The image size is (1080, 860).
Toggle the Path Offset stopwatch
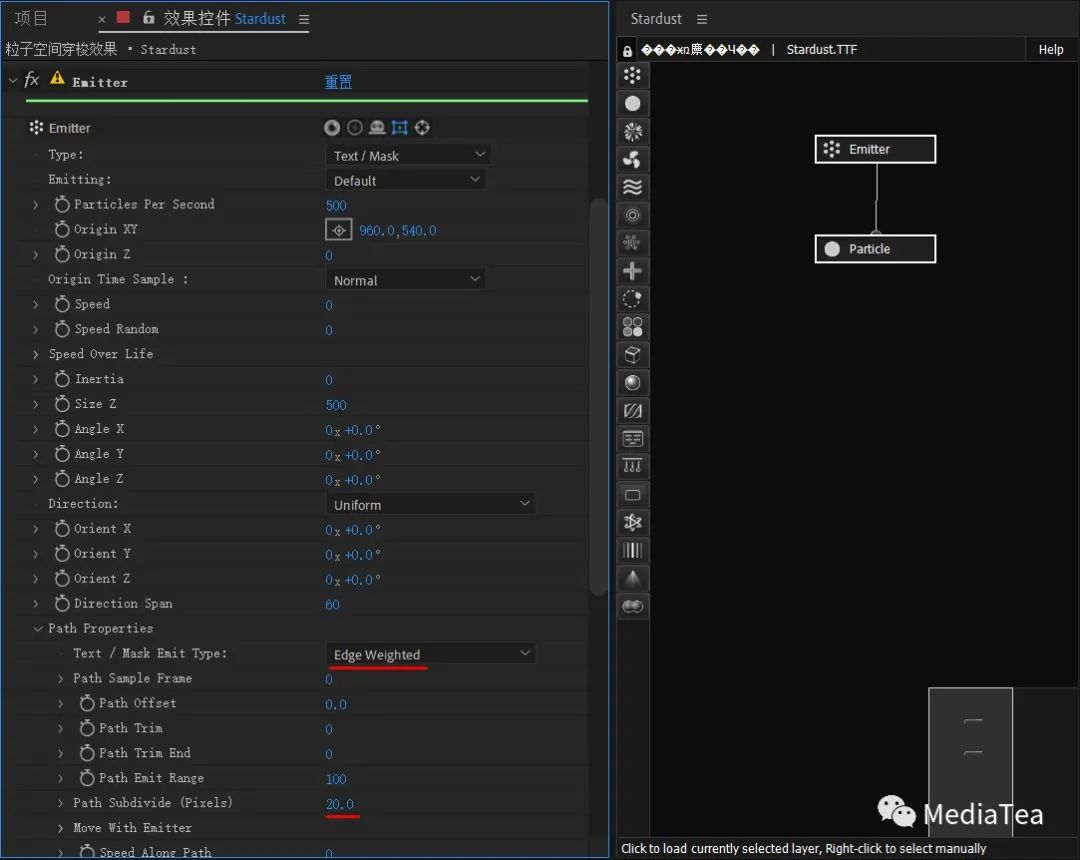click(x=87, y=703)
